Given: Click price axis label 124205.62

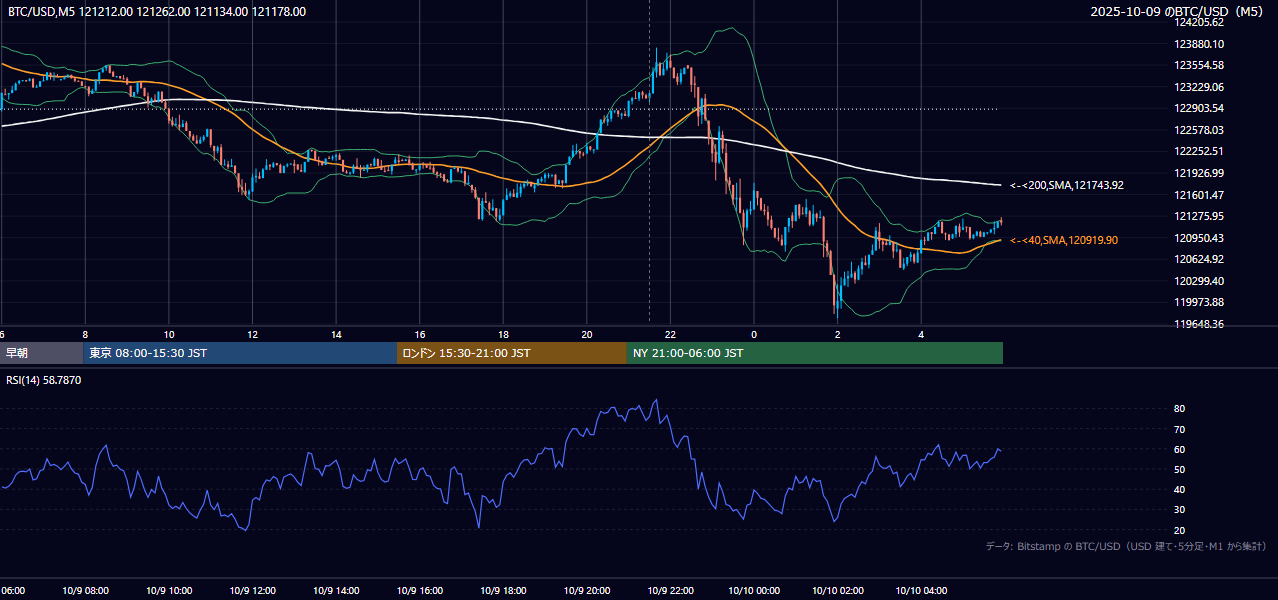Looking at the screenshot, I should (x=1199, y=22).
